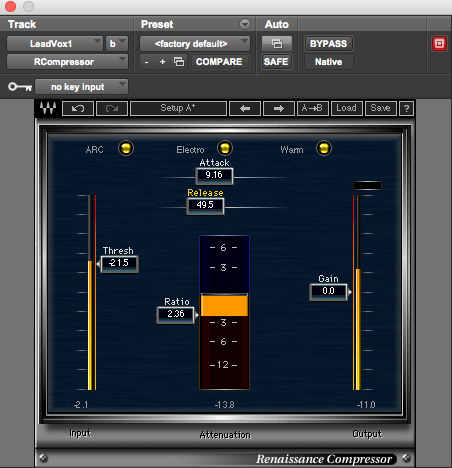This screenshot has width=452, height=468.
Task: Click the Track header label
Action: pos(22,24)
